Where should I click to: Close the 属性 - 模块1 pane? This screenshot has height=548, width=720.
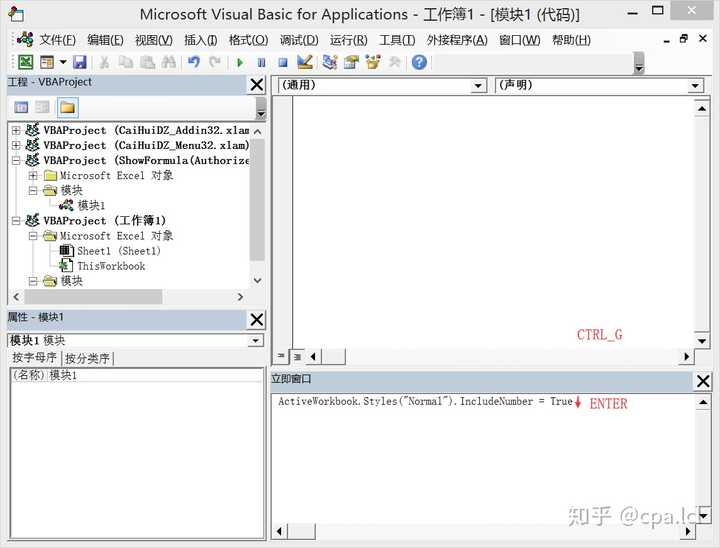coord(257,319)
